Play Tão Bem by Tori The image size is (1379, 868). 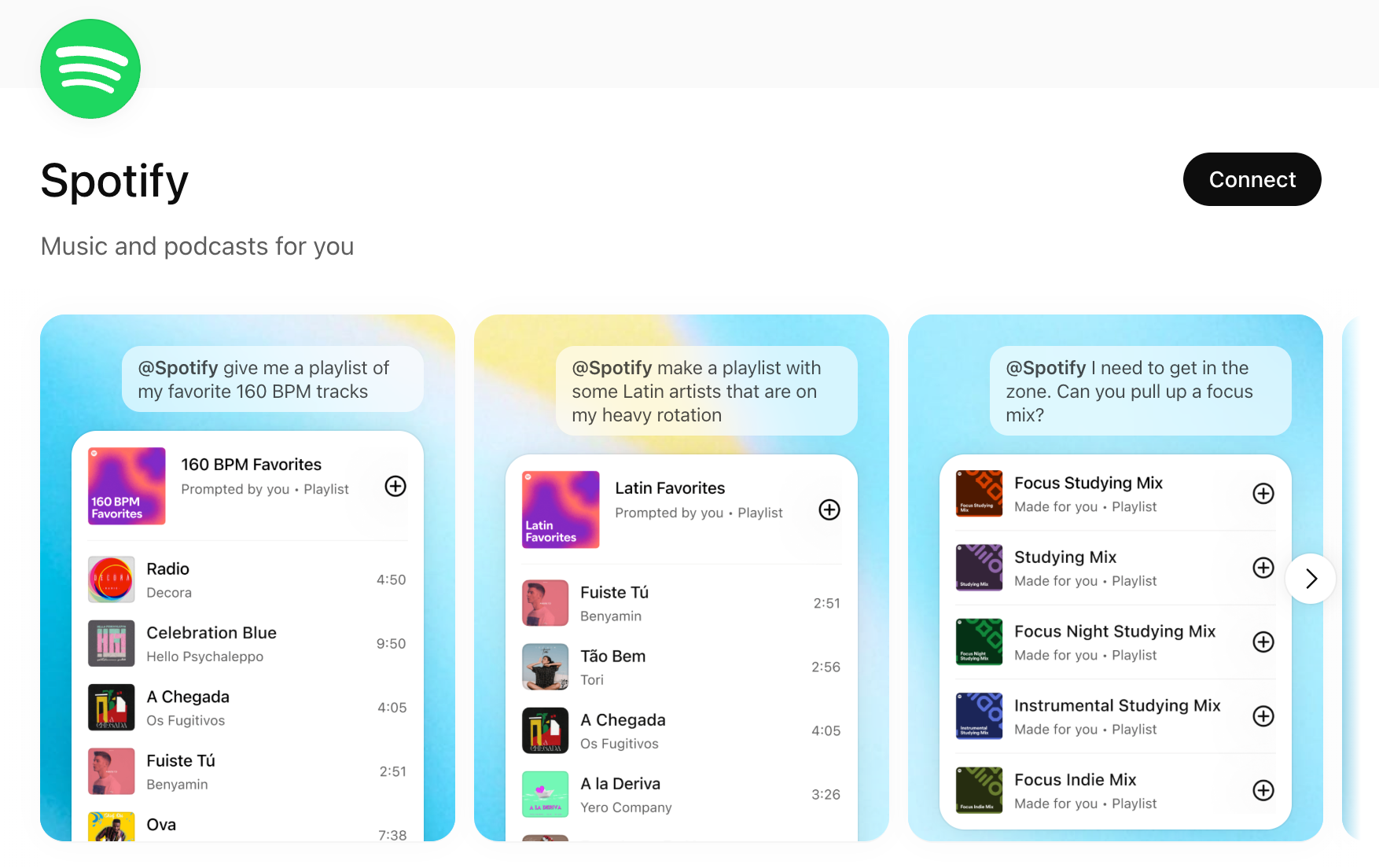pos(612,657)
